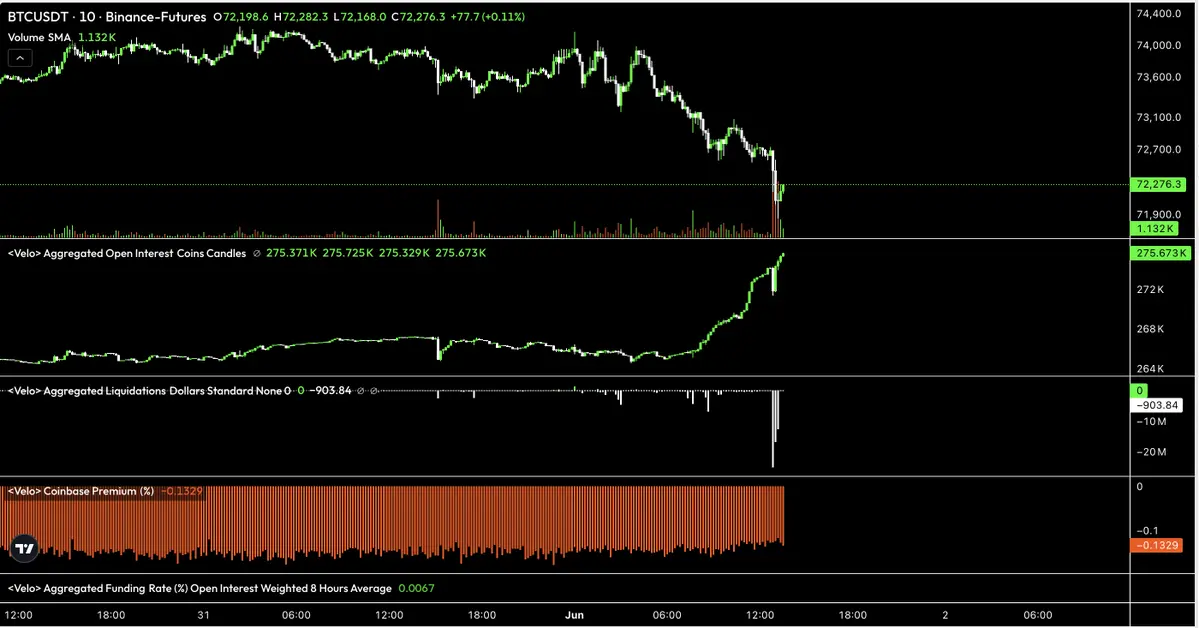Click the green 275.673K label on the Open Interest axis
Image resolution: width=1199 pixels, height=628 pixels.
tap(1160, 253)
